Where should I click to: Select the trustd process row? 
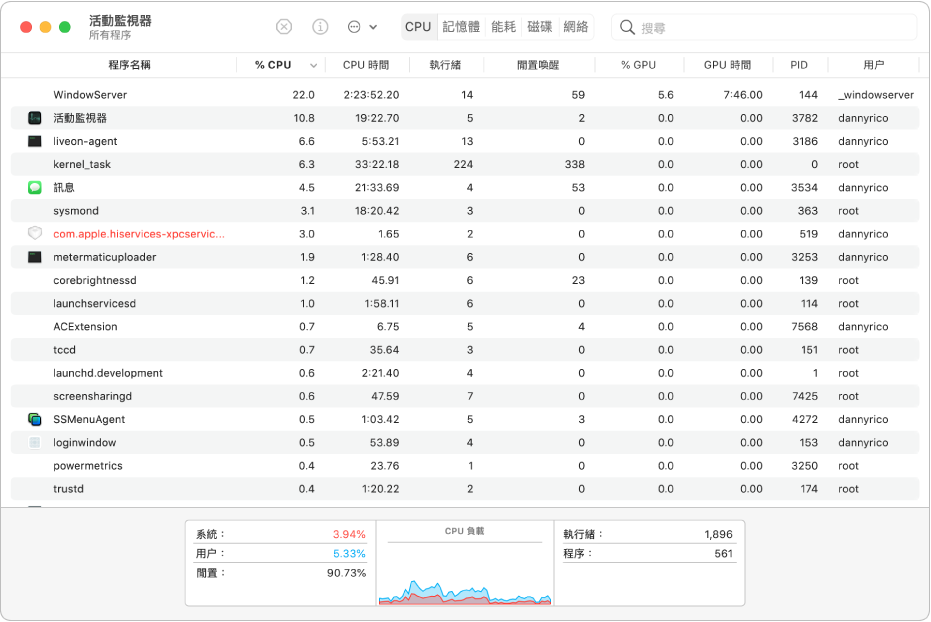[x=465, y=489]
